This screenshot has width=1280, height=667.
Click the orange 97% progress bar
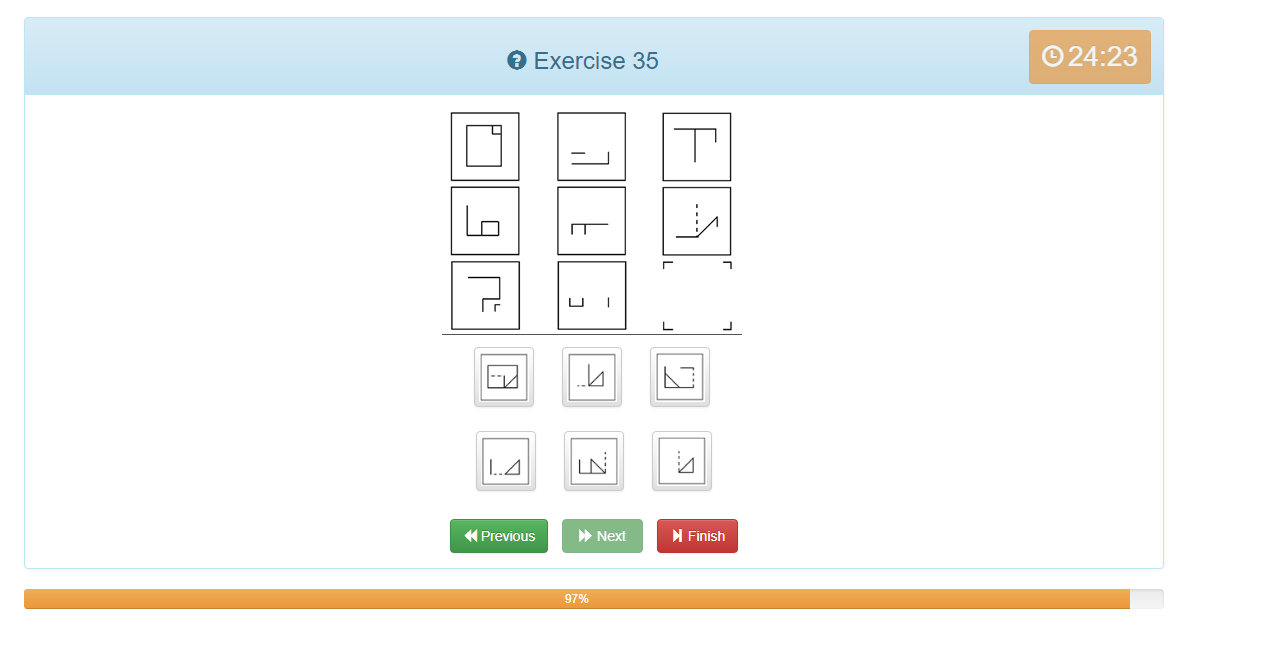(577, 599)
